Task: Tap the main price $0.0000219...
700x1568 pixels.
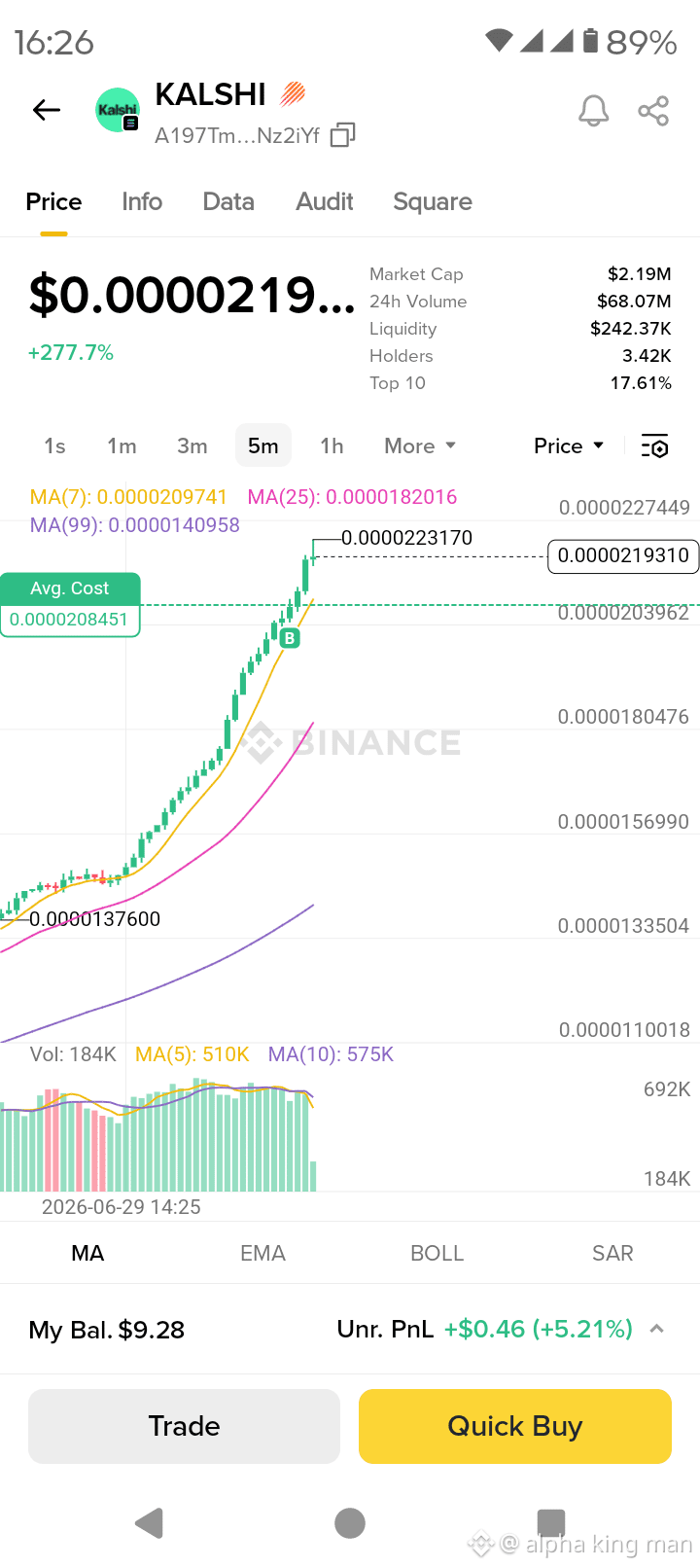Action: tap(192, 295)
